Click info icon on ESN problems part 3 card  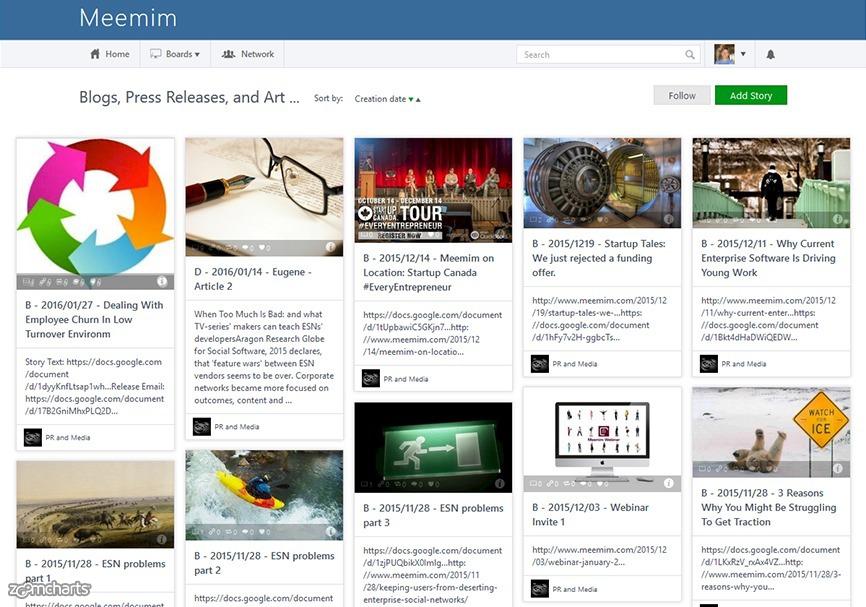pyautogui.click(x=500, y=483)
